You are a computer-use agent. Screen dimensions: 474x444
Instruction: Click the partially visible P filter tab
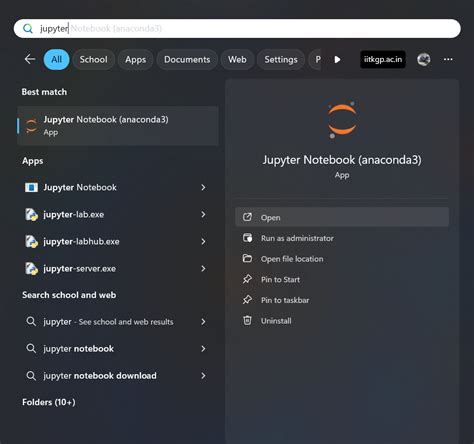(x=316, y=59)
